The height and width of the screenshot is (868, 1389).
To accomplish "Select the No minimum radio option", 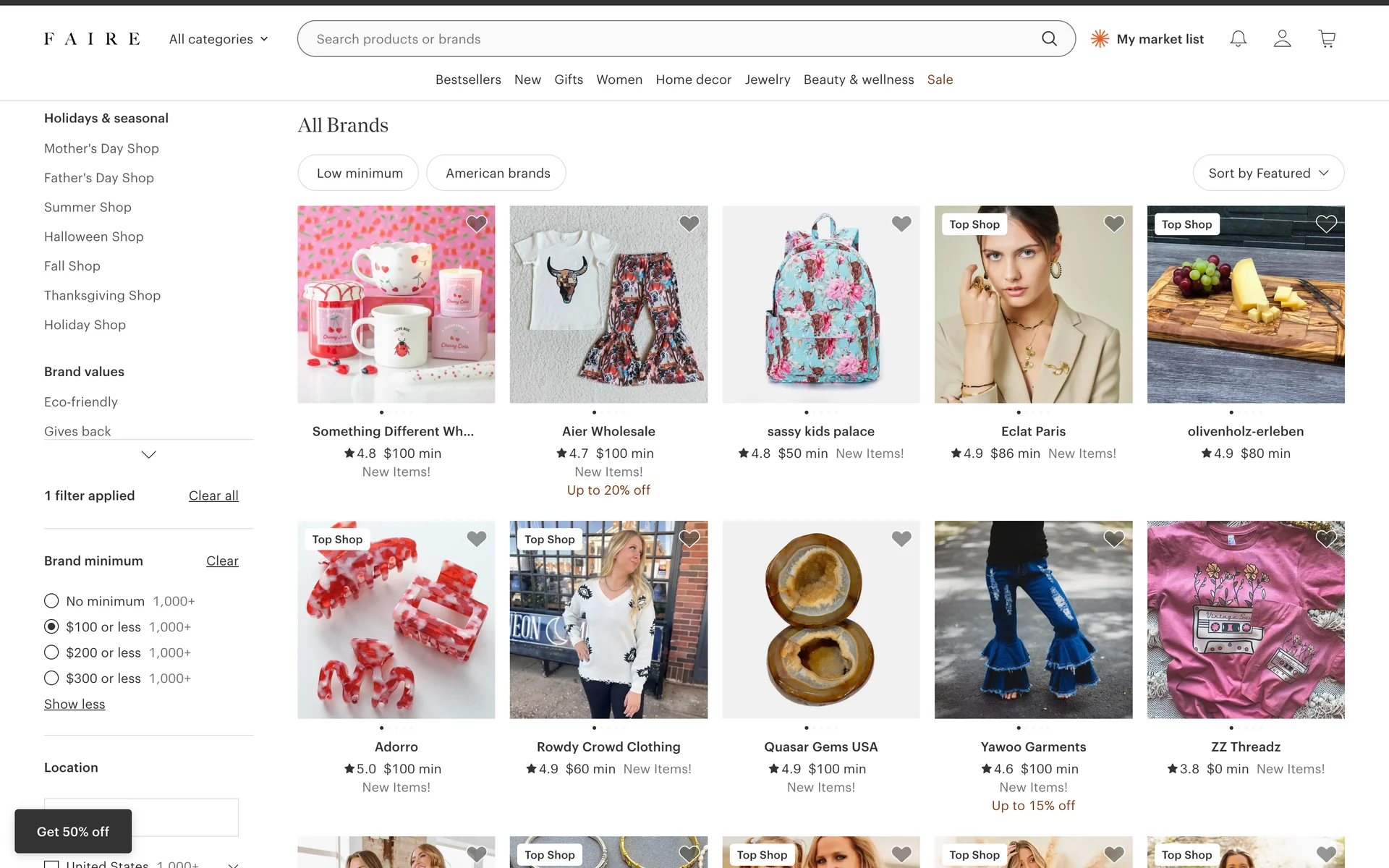I will pyautogui.click(x=51, y=601).
